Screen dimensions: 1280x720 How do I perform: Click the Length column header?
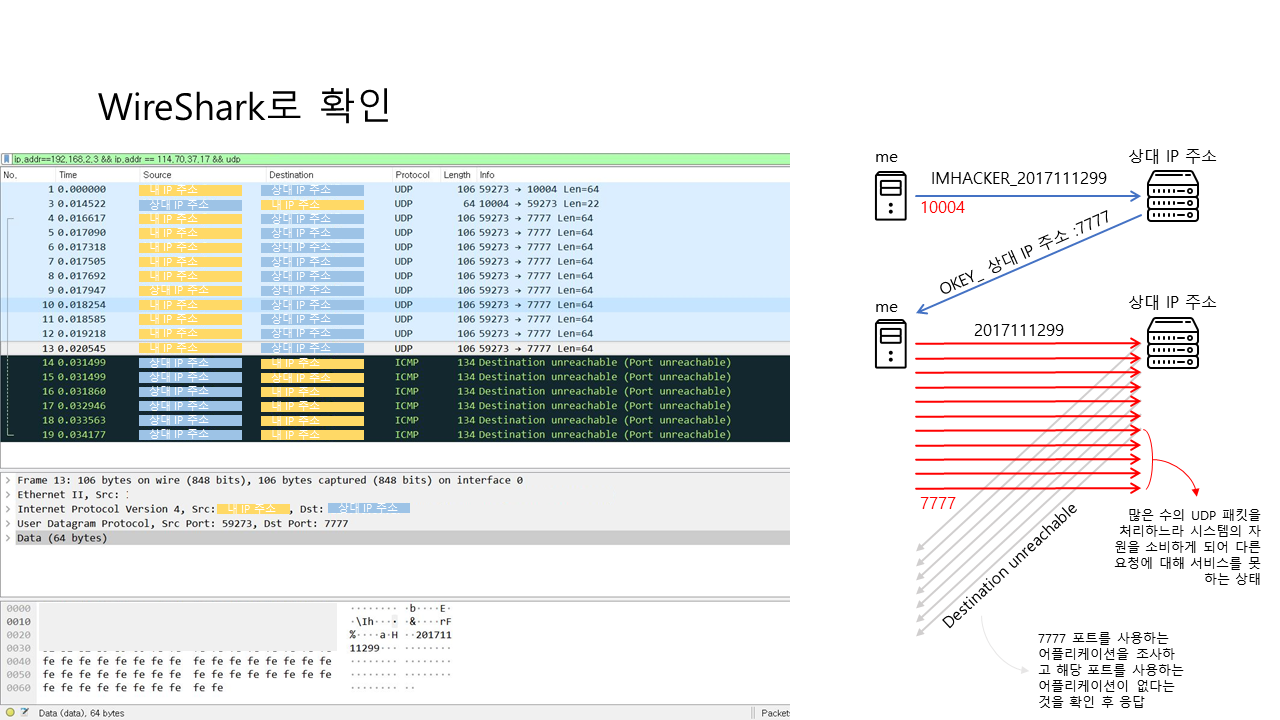point(457,175)
